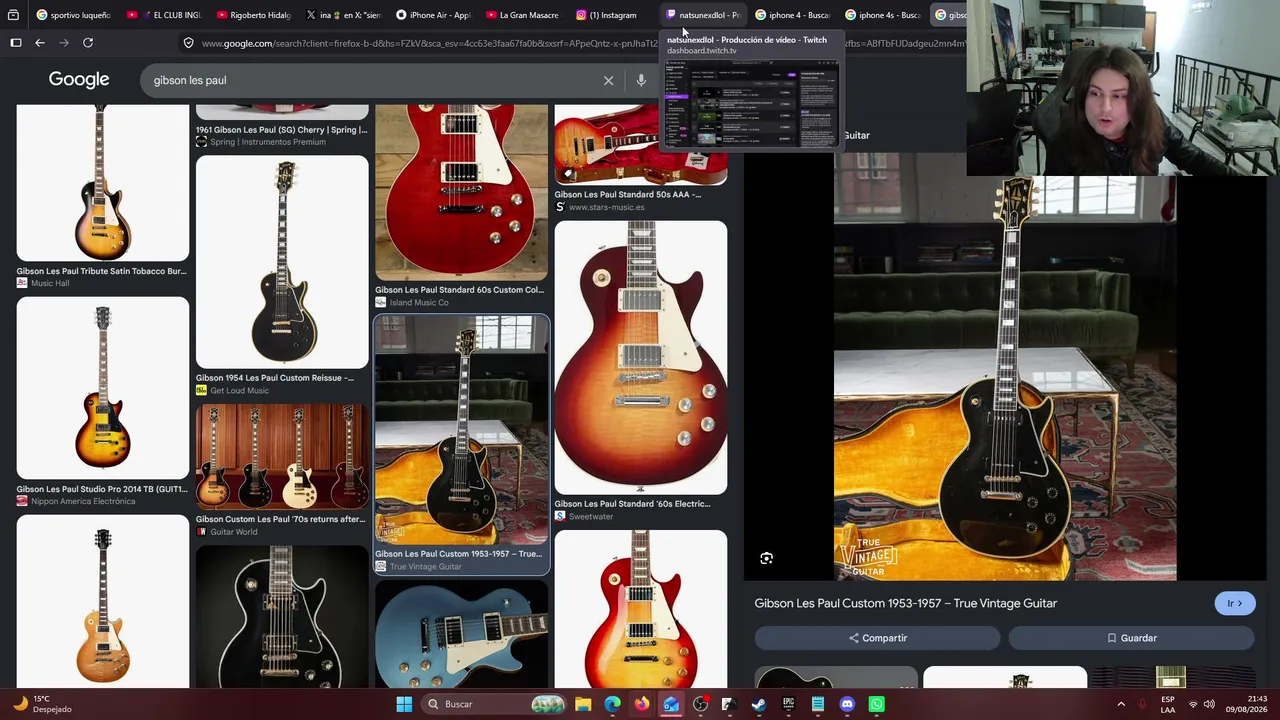
Task: Switch to the natsunexdlol Twitch tab
Action: pyautogui.click(x=702, y=15)
